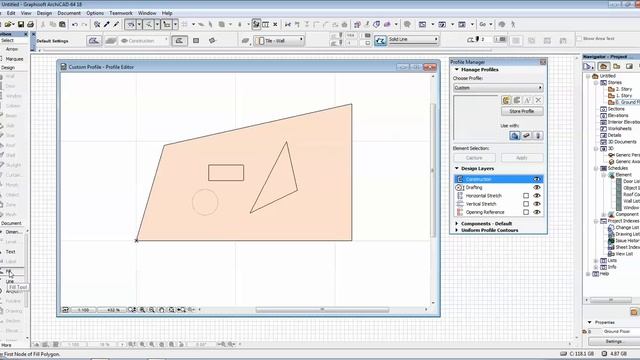Image resolution: width=640 pixels, height=360 pixels.
Task: Check the Vertical Stretch checkbox
Action: pyautogui.click(x=526, y=204)
